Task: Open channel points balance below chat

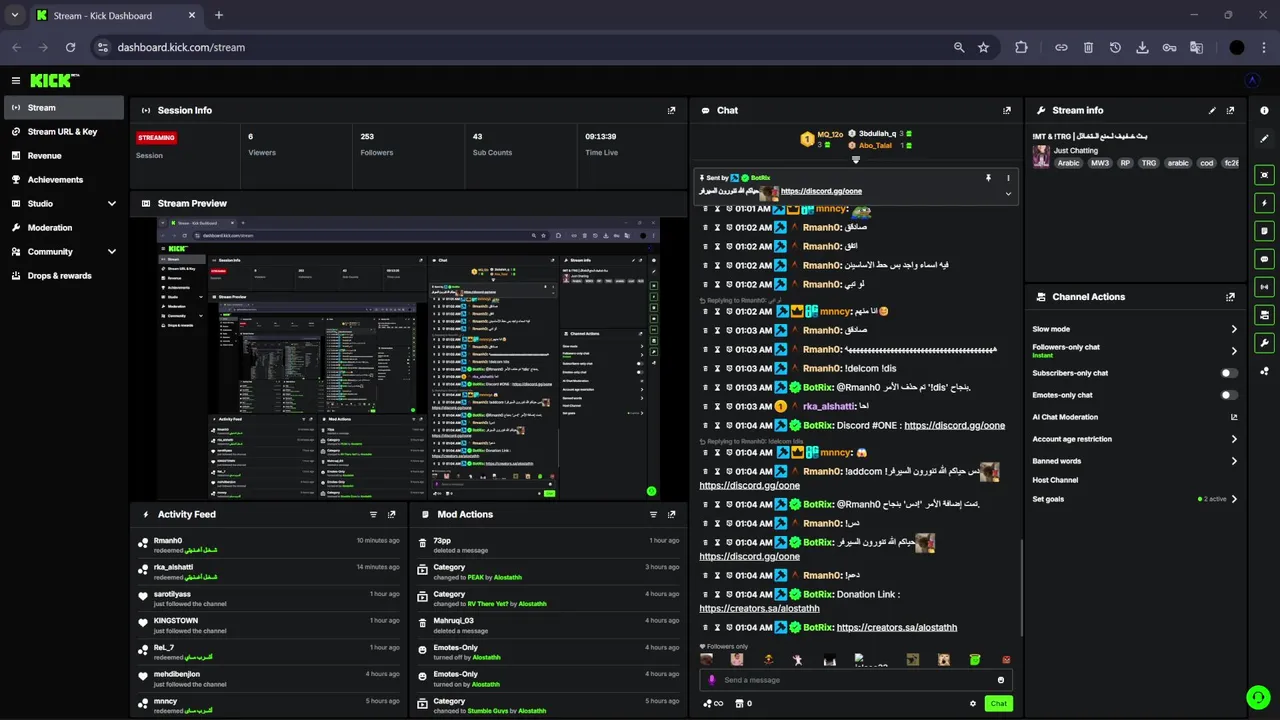Action: click(713, 704)
